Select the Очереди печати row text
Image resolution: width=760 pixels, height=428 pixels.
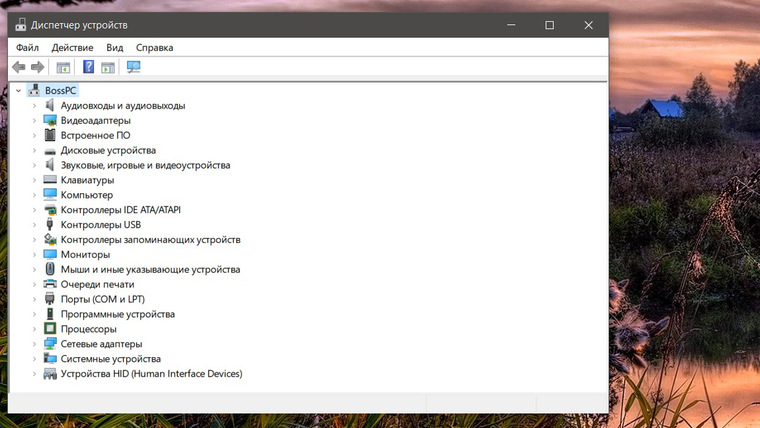(97, 284)
